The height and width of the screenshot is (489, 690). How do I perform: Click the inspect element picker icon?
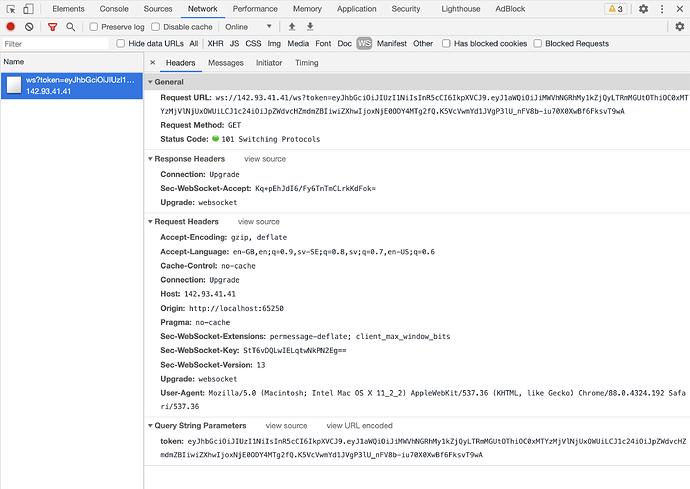coord(11,9)
